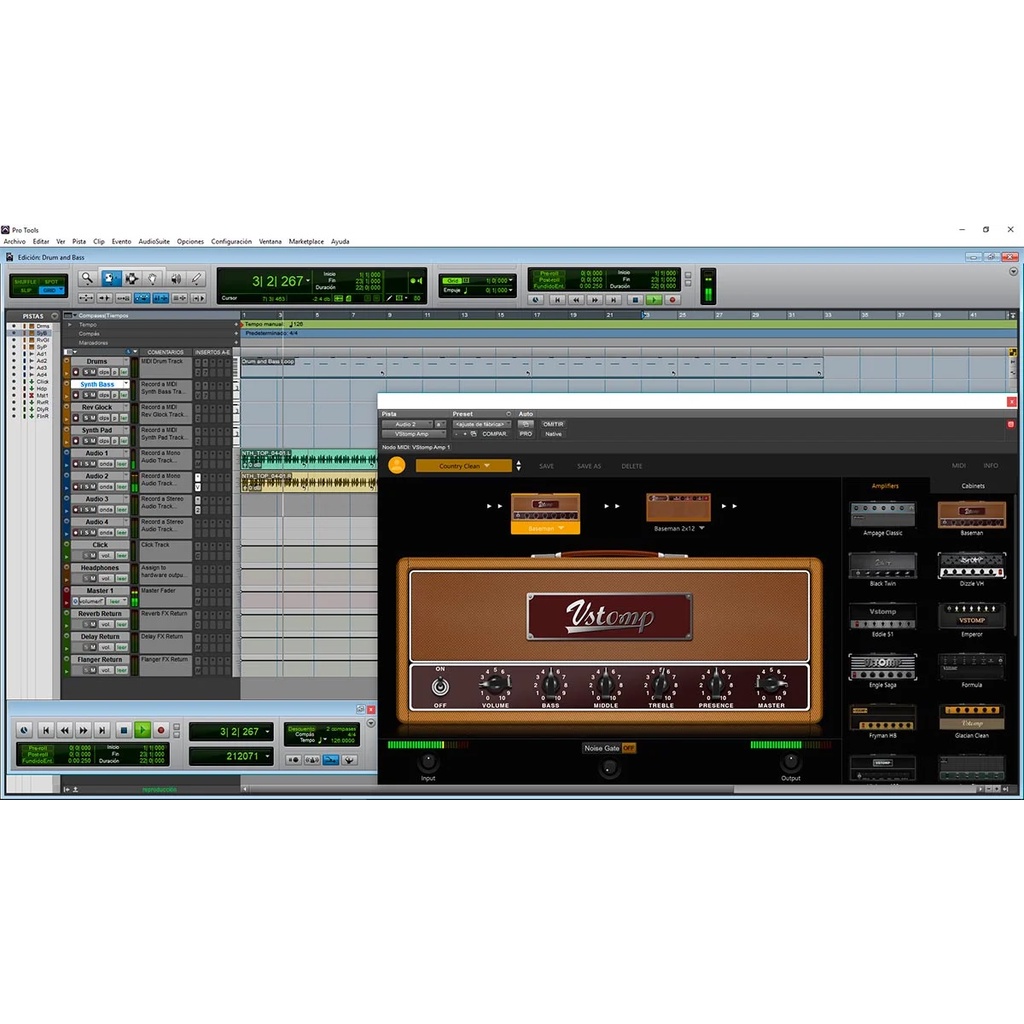Image resolution: width=1024 pixels, height=1024 pixels.
Task: Click Audio 1 waveform clip in timeline
Action: click(x=309, y=458)
